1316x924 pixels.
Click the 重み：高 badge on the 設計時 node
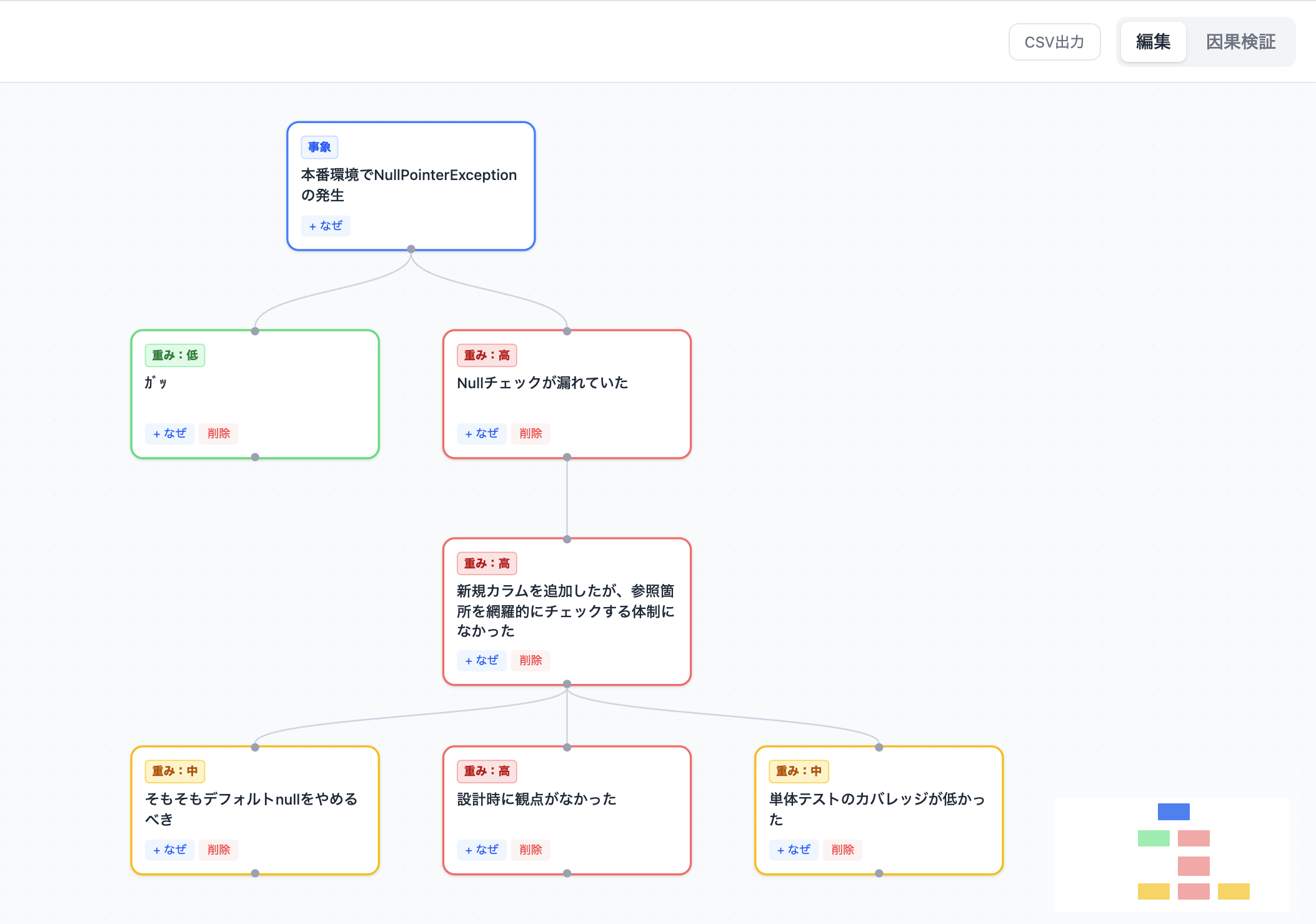(487, 771)
